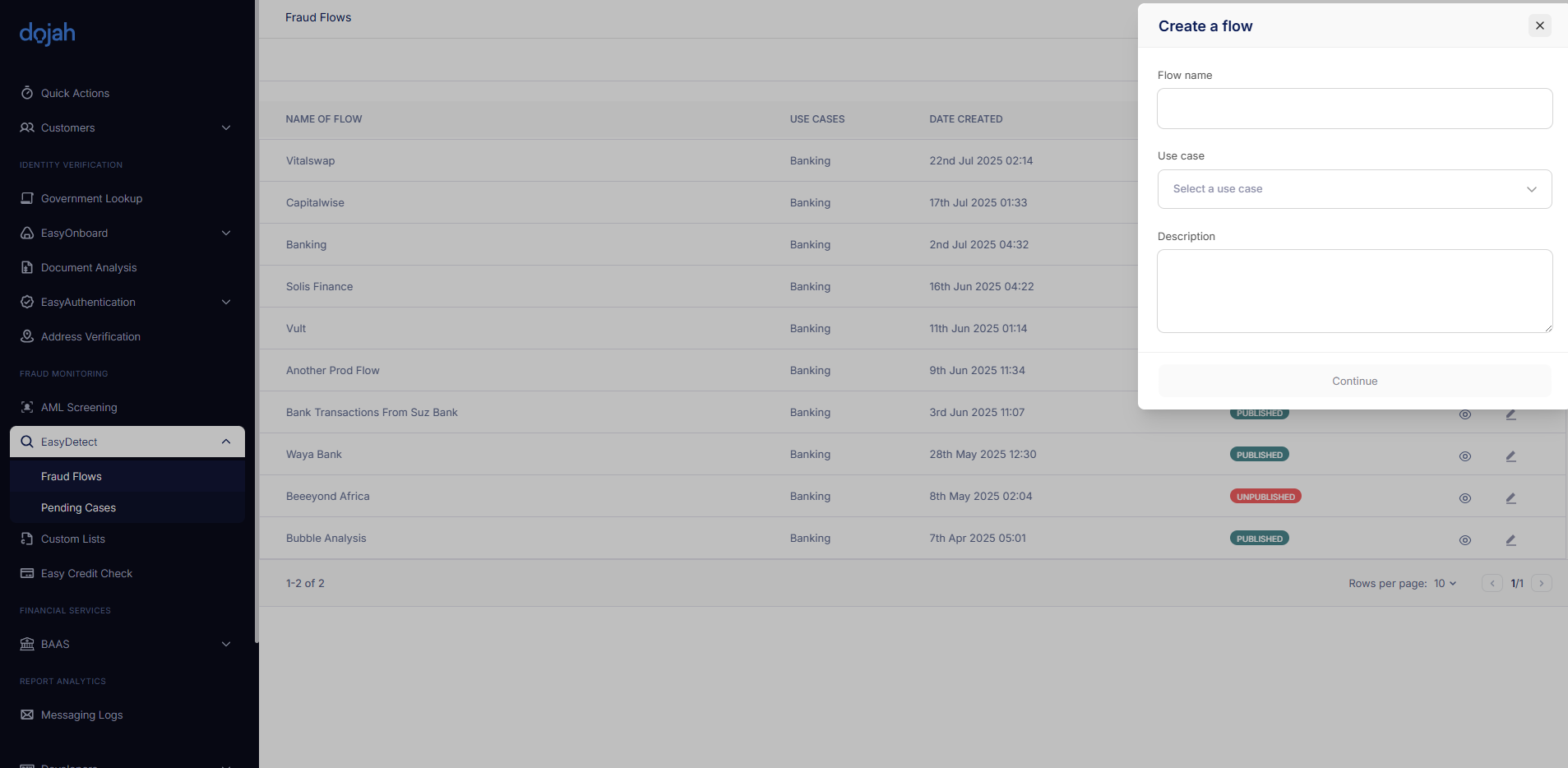The width and height of the screenshot is (1568, 768).
Task: Open Easy Credit Check page
Action: [86, 573]
